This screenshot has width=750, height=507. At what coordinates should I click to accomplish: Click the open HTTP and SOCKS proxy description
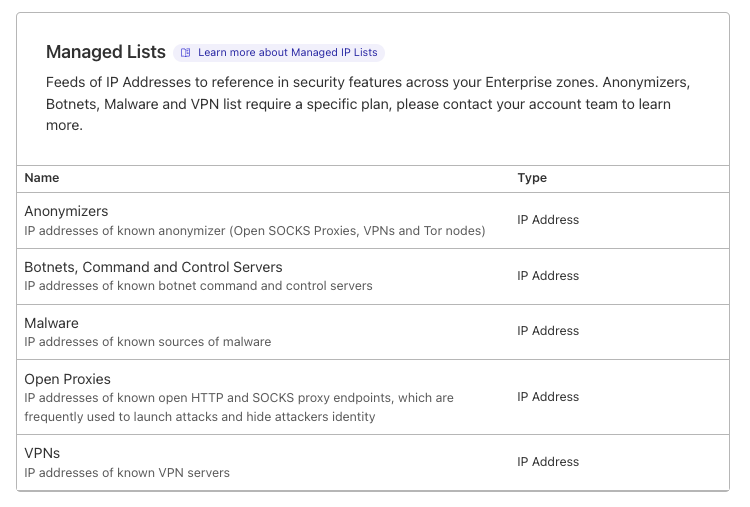(x=238, y=407)
